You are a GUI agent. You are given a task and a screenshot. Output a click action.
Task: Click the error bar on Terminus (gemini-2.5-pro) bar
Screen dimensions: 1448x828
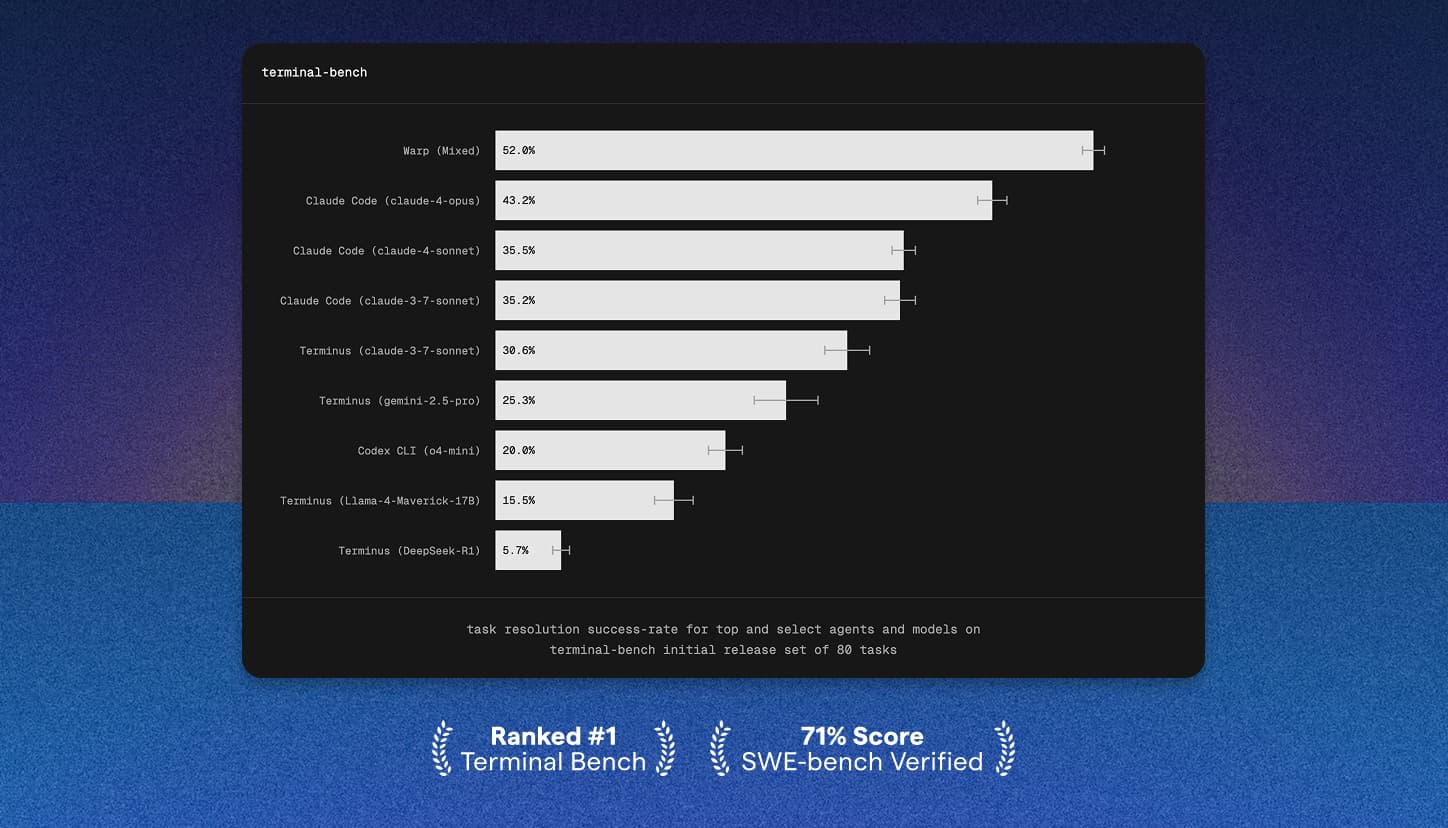787,400
